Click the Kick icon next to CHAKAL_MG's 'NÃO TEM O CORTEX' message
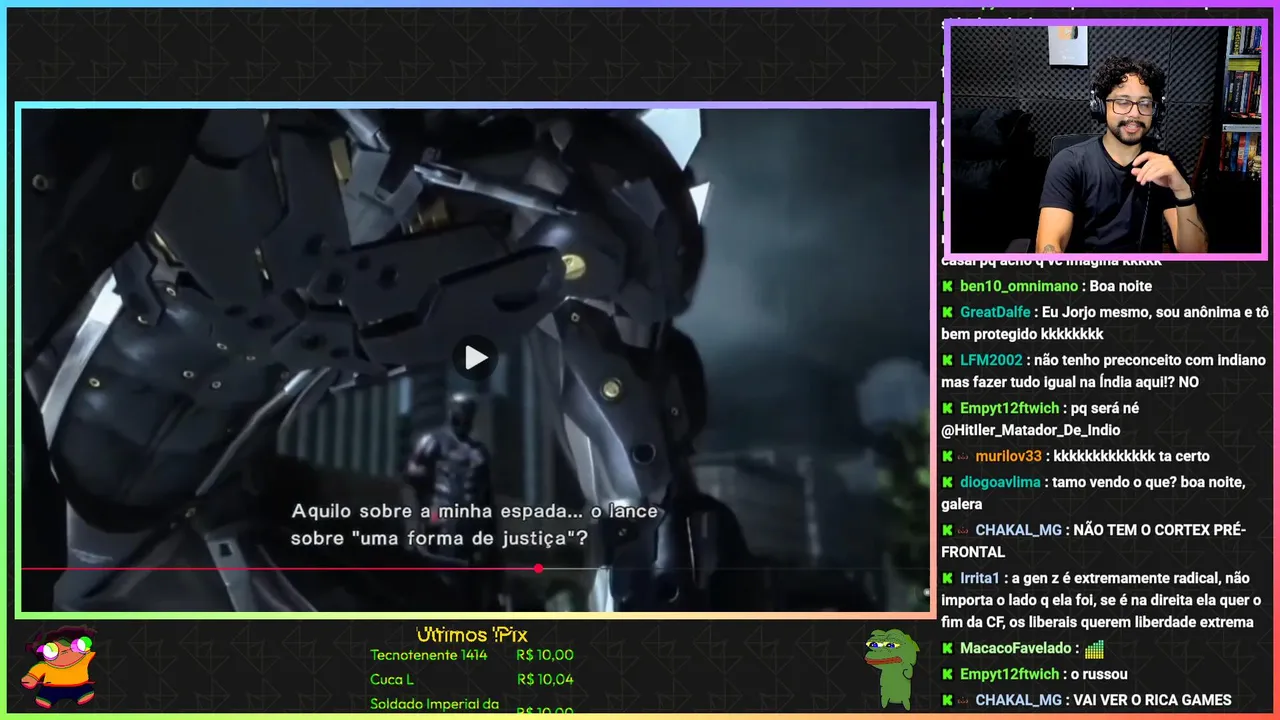Viewport: 1280px width, 720px height. (x=947, y=530)
